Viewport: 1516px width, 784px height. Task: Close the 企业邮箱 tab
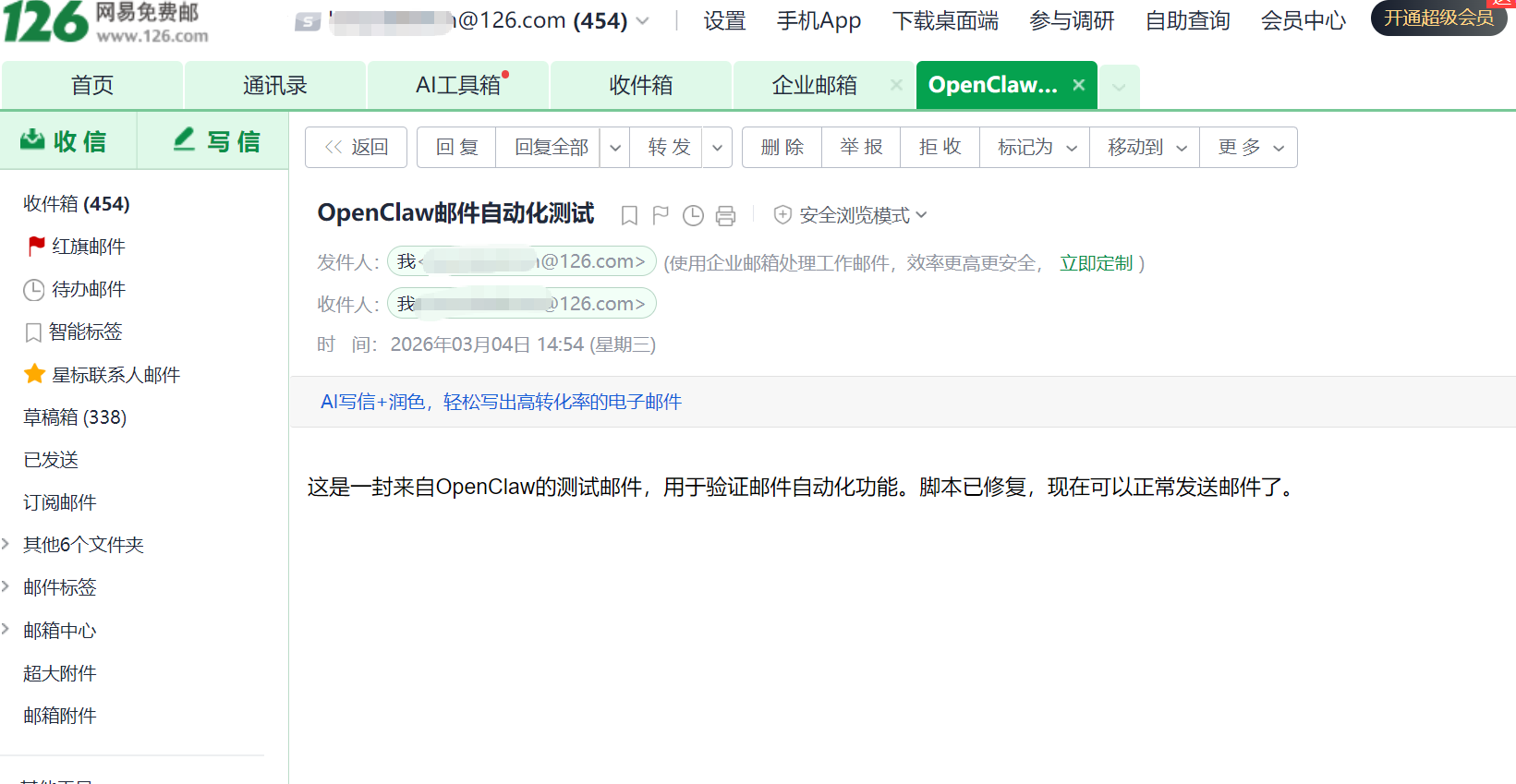tap(895, 85)
